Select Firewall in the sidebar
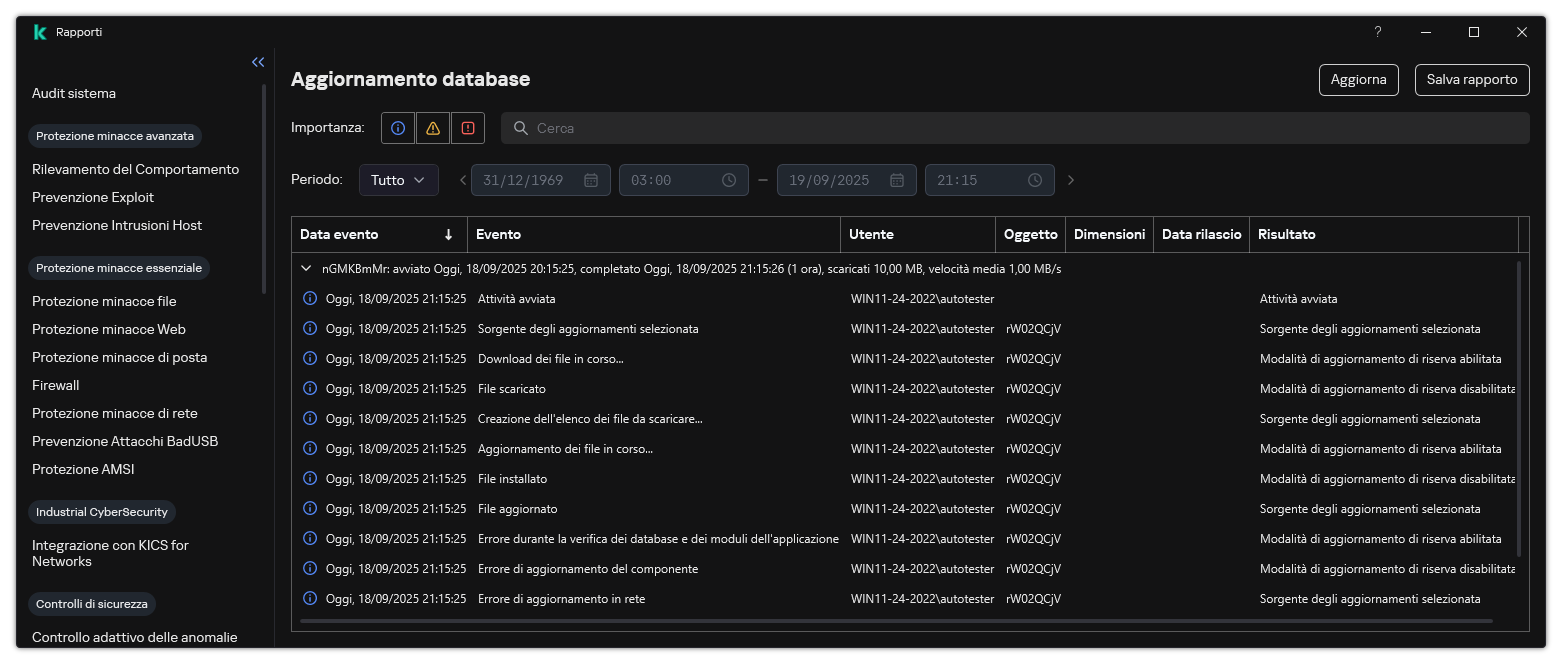The height and width of the screenshot is (664, 1562). coord(56,385)
